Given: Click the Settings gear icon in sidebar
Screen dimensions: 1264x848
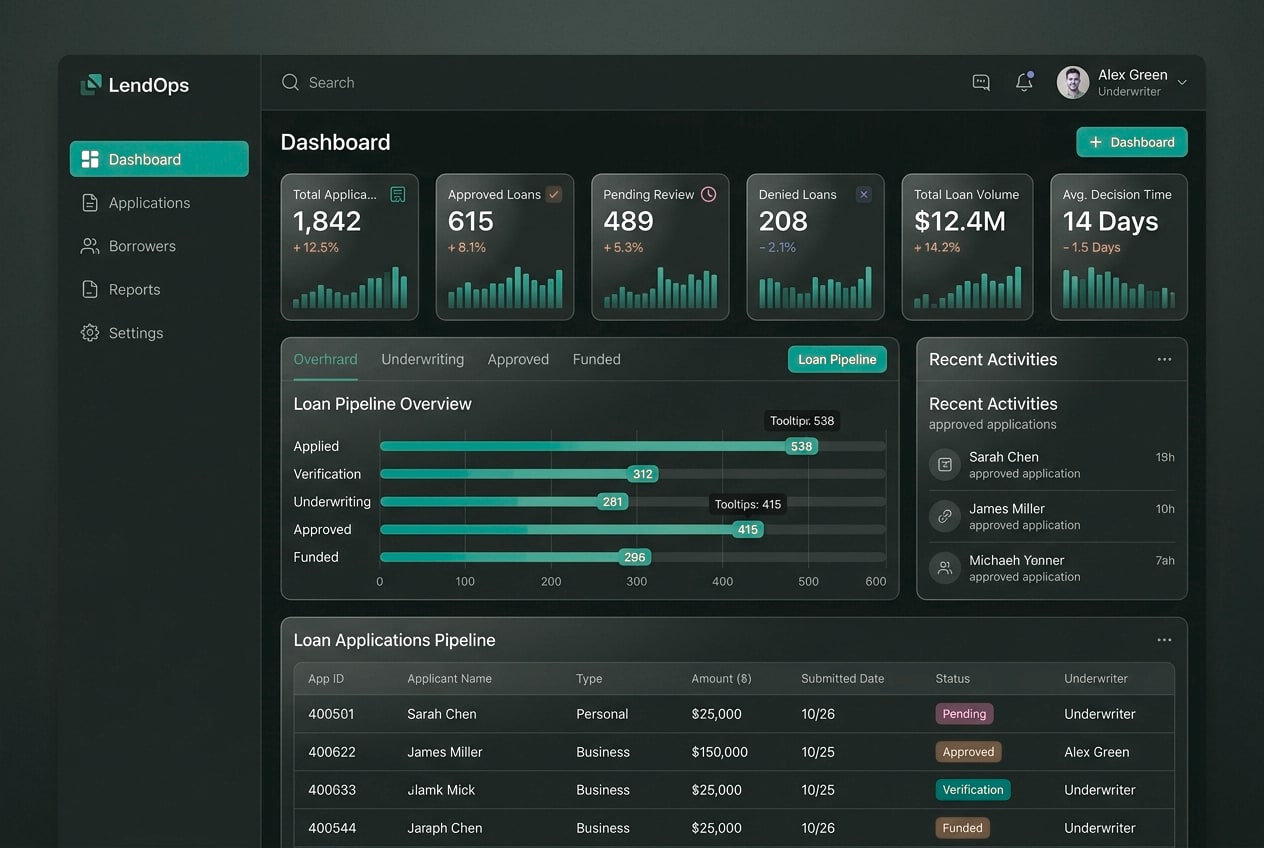Looking at the screenshot, I should (x=90, y=333).
